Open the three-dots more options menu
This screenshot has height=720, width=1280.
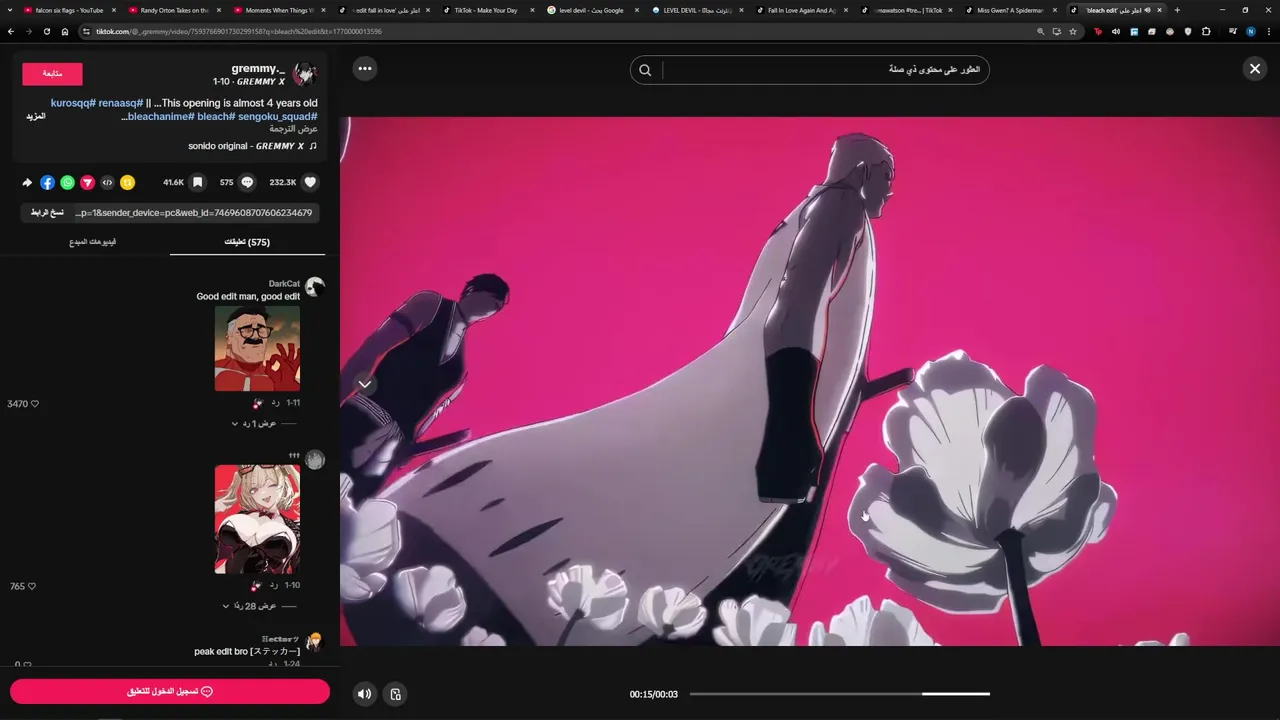[x=365, y=68]
